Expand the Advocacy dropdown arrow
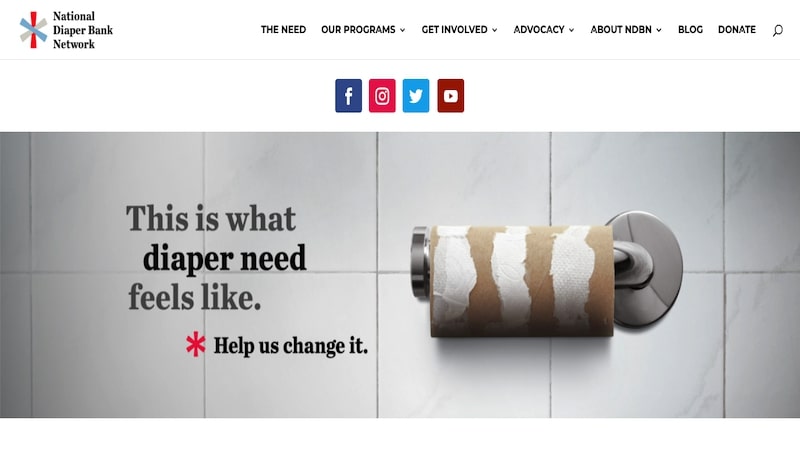This screenshot has width=800, height=450. click(571, 30)
